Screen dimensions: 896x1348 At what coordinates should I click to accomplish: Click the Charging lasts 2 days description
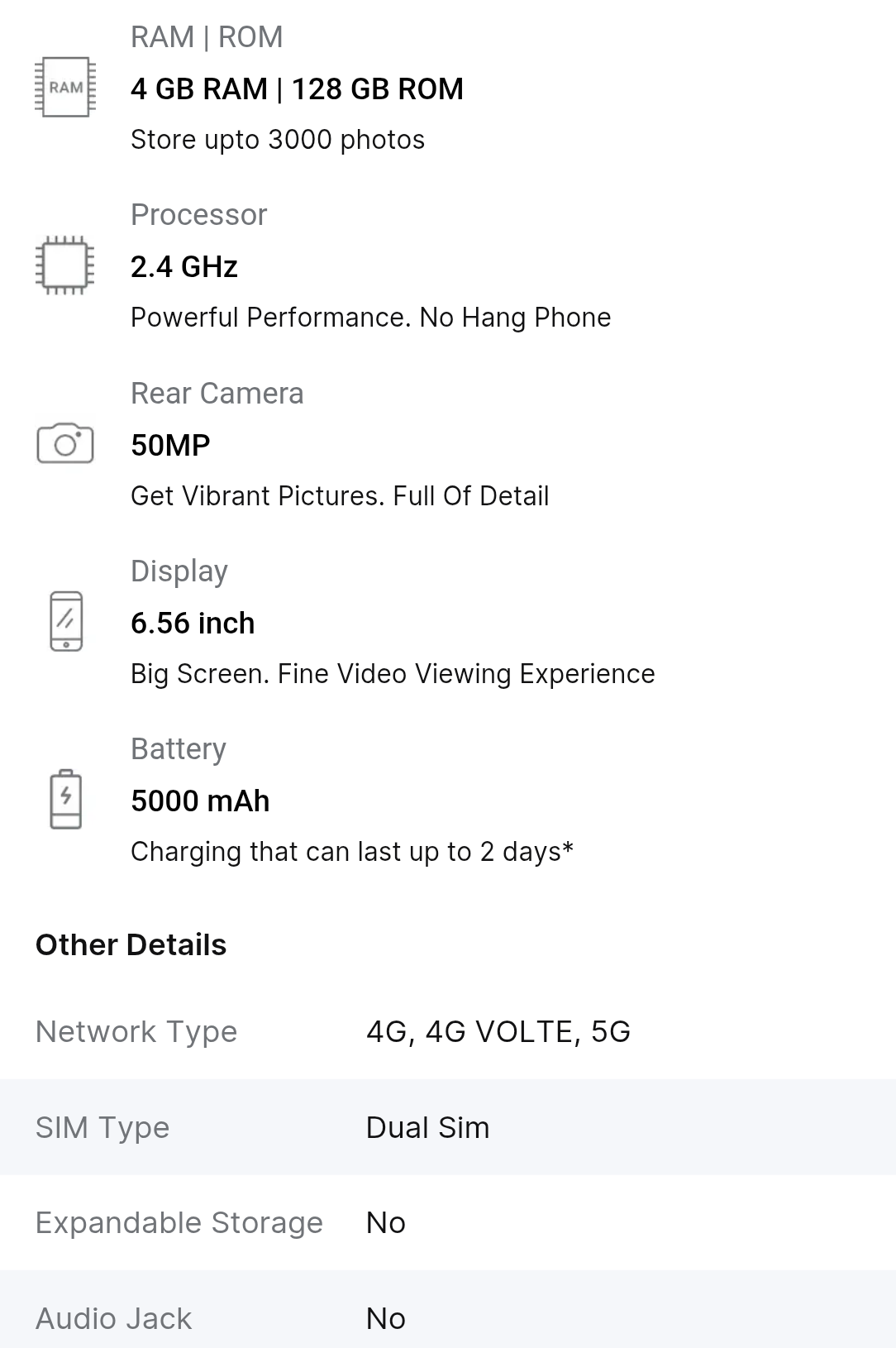[x=352, y=852]
